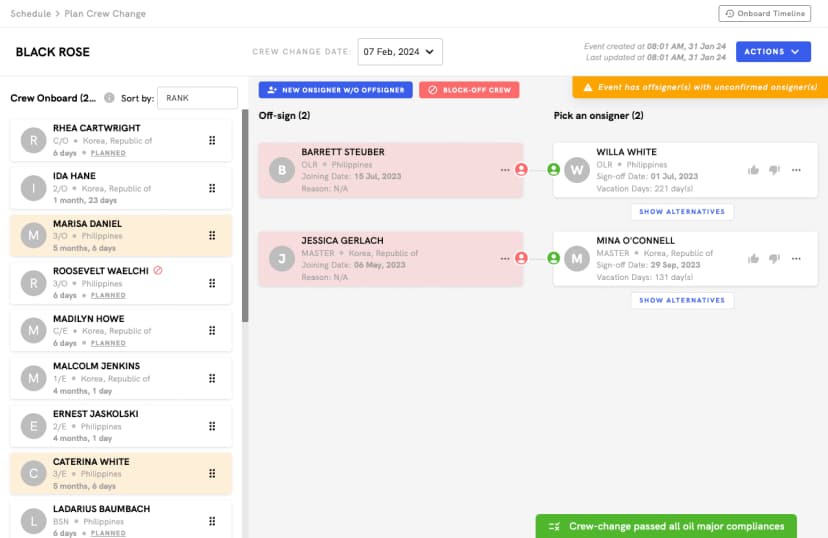The width and height of the screenshot is (828, 538).
Task: Open the Onboard Timeline view
Action: pos(763,14)
